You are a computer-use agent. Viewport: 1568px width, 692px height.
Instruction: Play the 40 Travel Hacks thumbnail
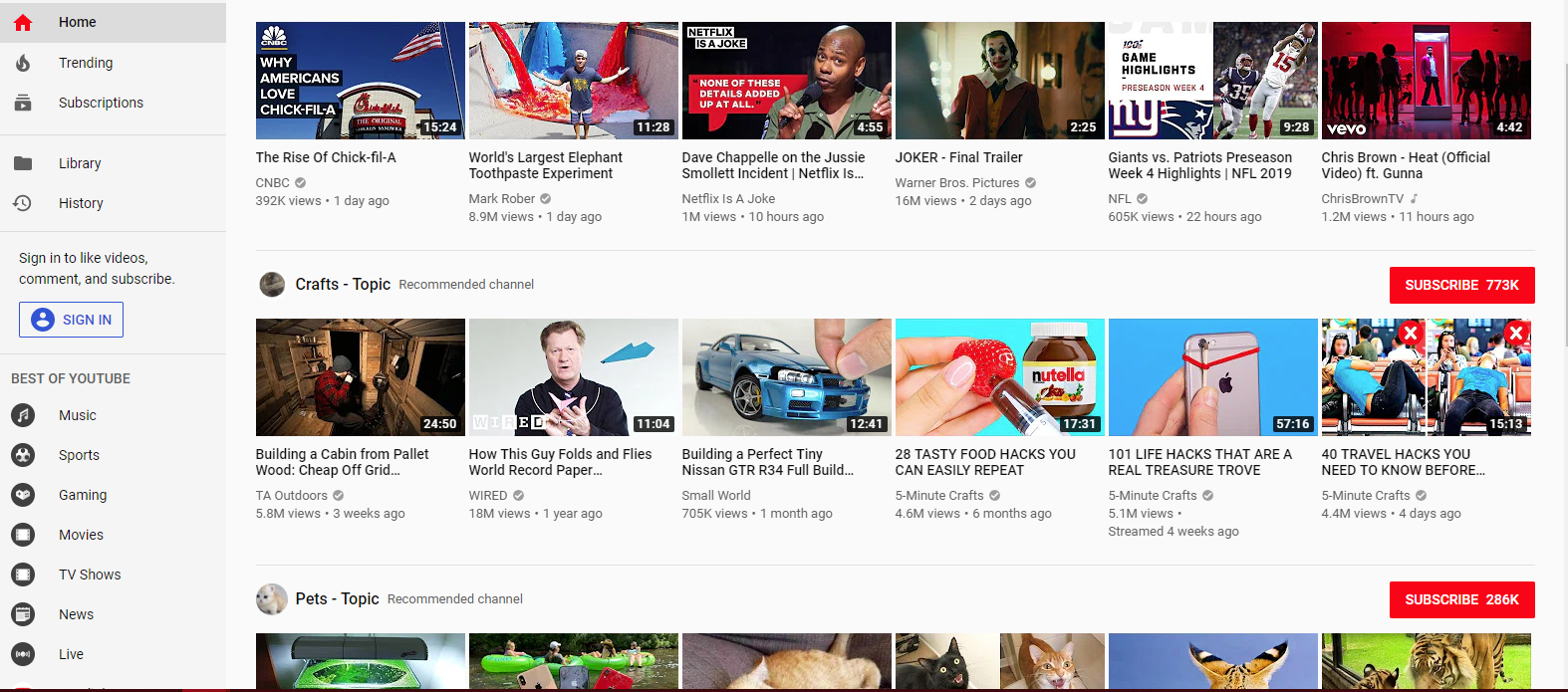(1427, 377)
